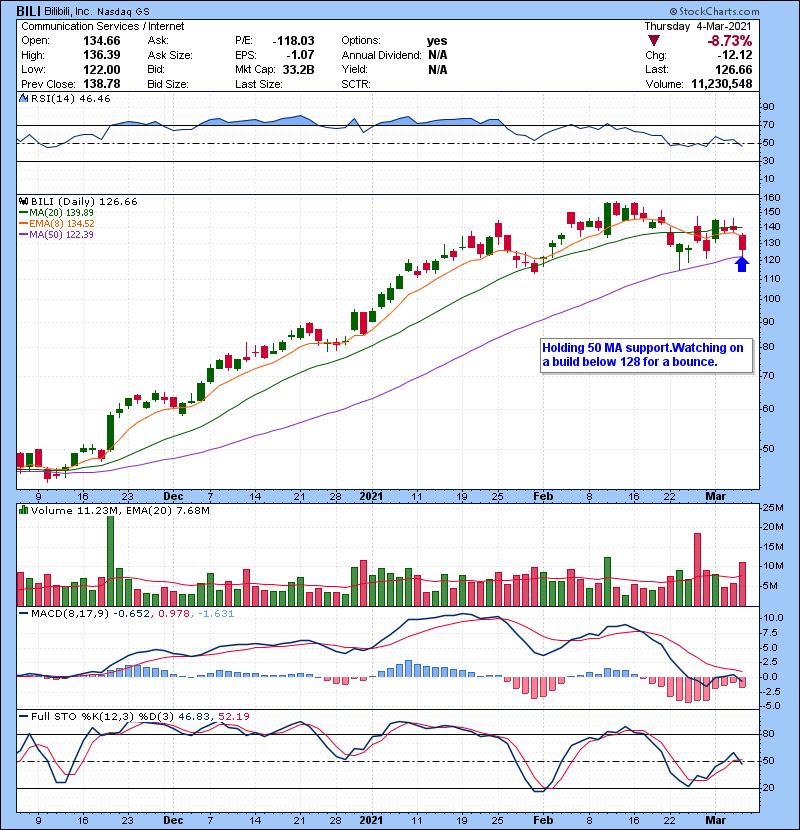Screen dimensions: 800x830
Task: Select the 'Bilibili, Inc. Nasdaq GS' title text
Action: click(97, 11)
